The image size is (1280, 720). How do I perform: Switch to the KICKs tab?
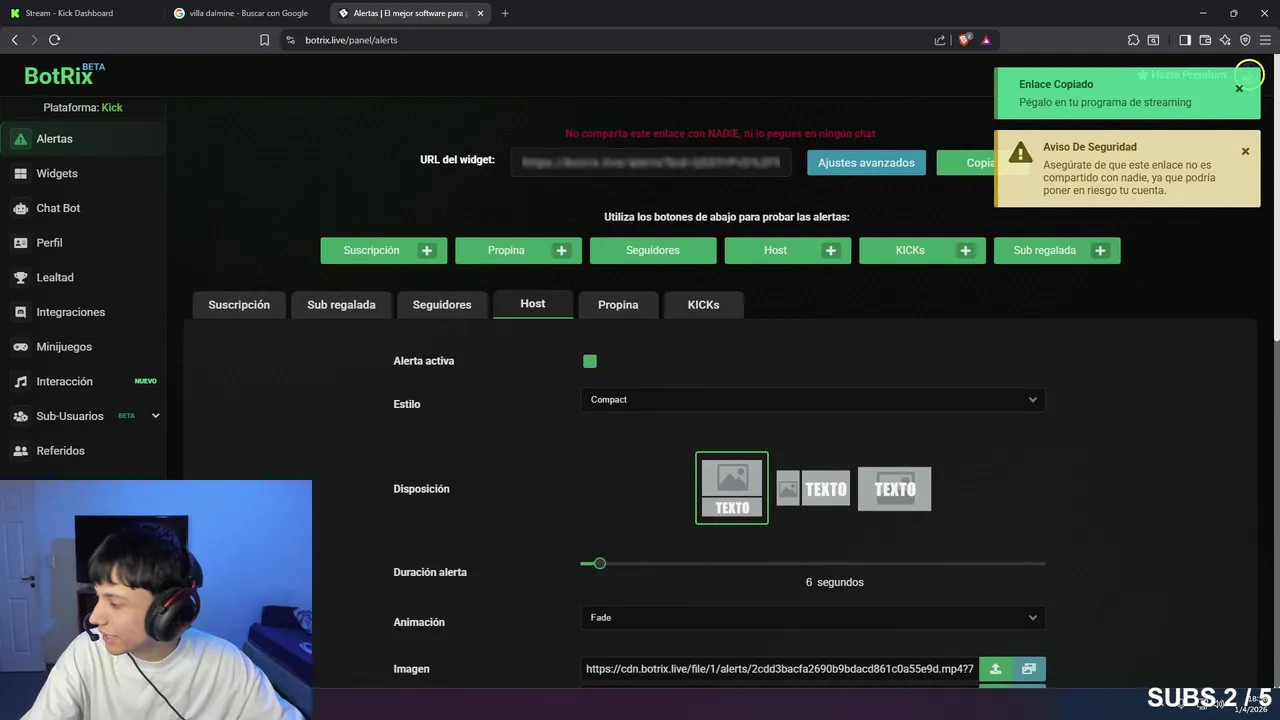coord(703,305)
